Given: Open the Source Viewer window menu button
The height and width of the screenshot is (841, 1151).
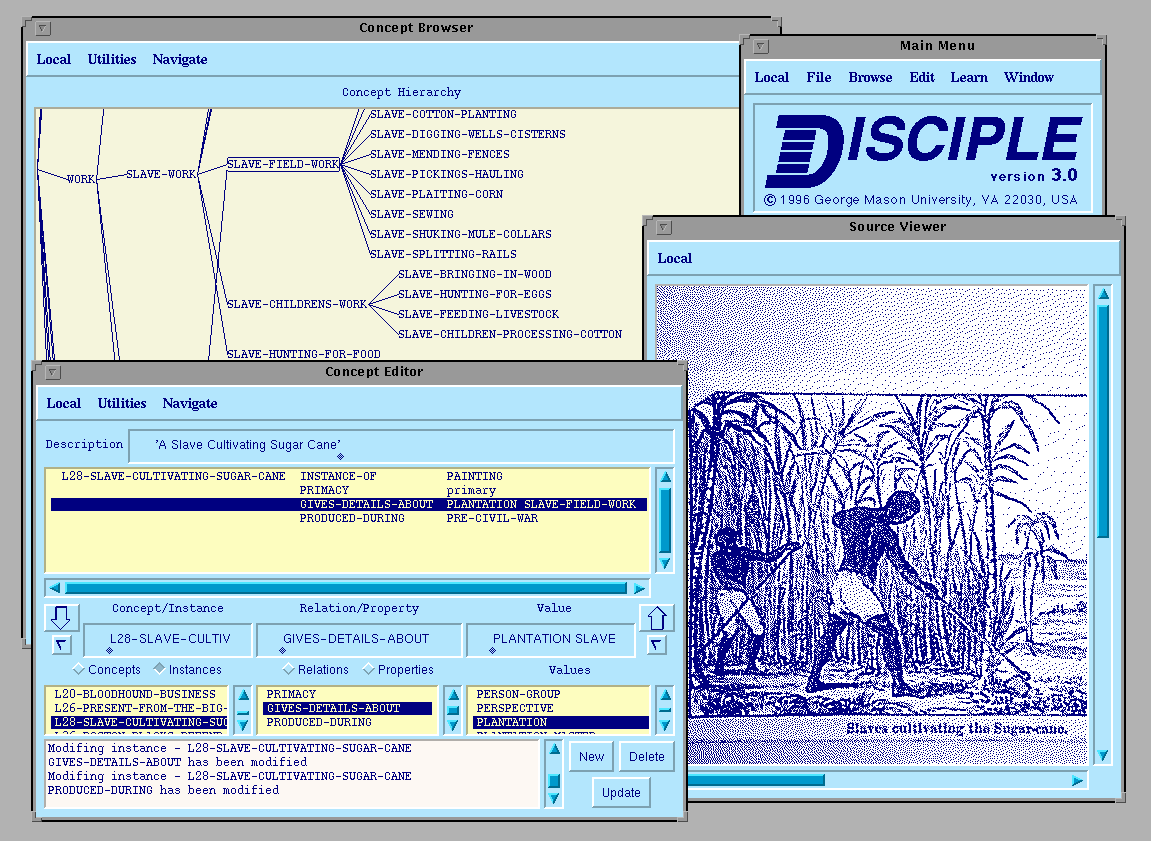Looking at the screenshot, I should click(663, 227).
